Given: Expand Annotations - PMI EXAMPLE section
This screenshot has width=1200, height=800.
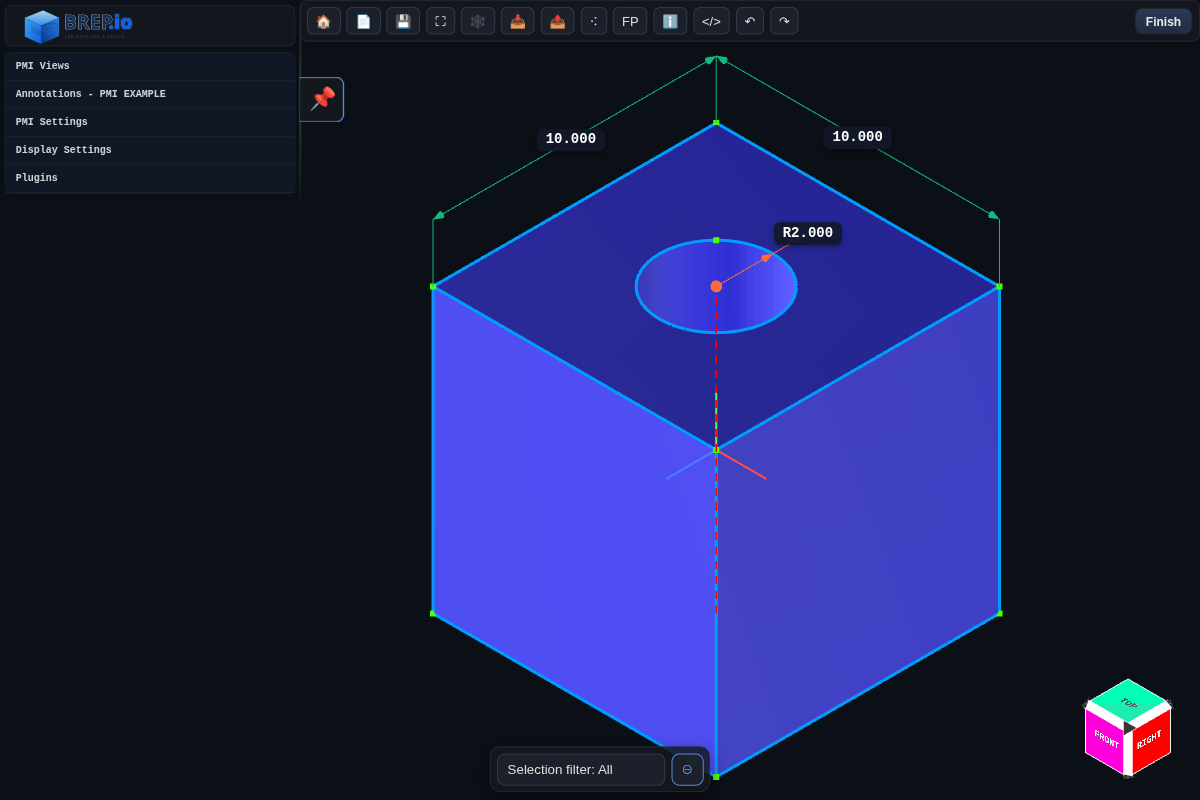Looking at the screenshot, I should point(150,94).
